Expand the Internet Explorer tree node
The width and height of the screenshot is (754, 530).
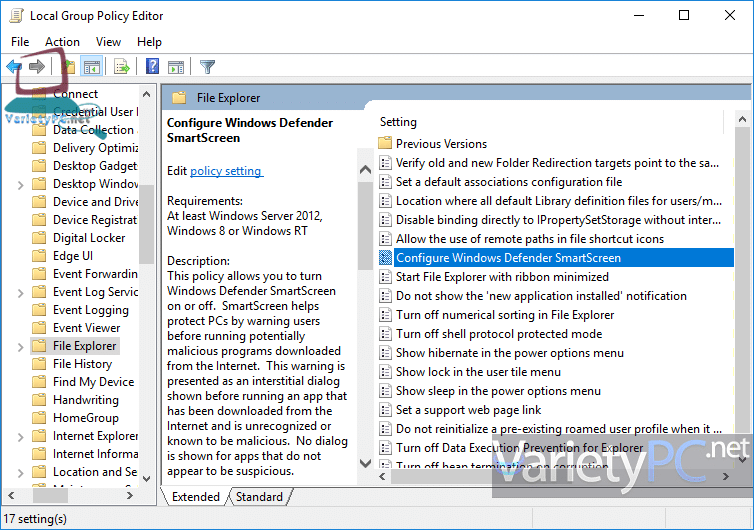click(20, 437)
